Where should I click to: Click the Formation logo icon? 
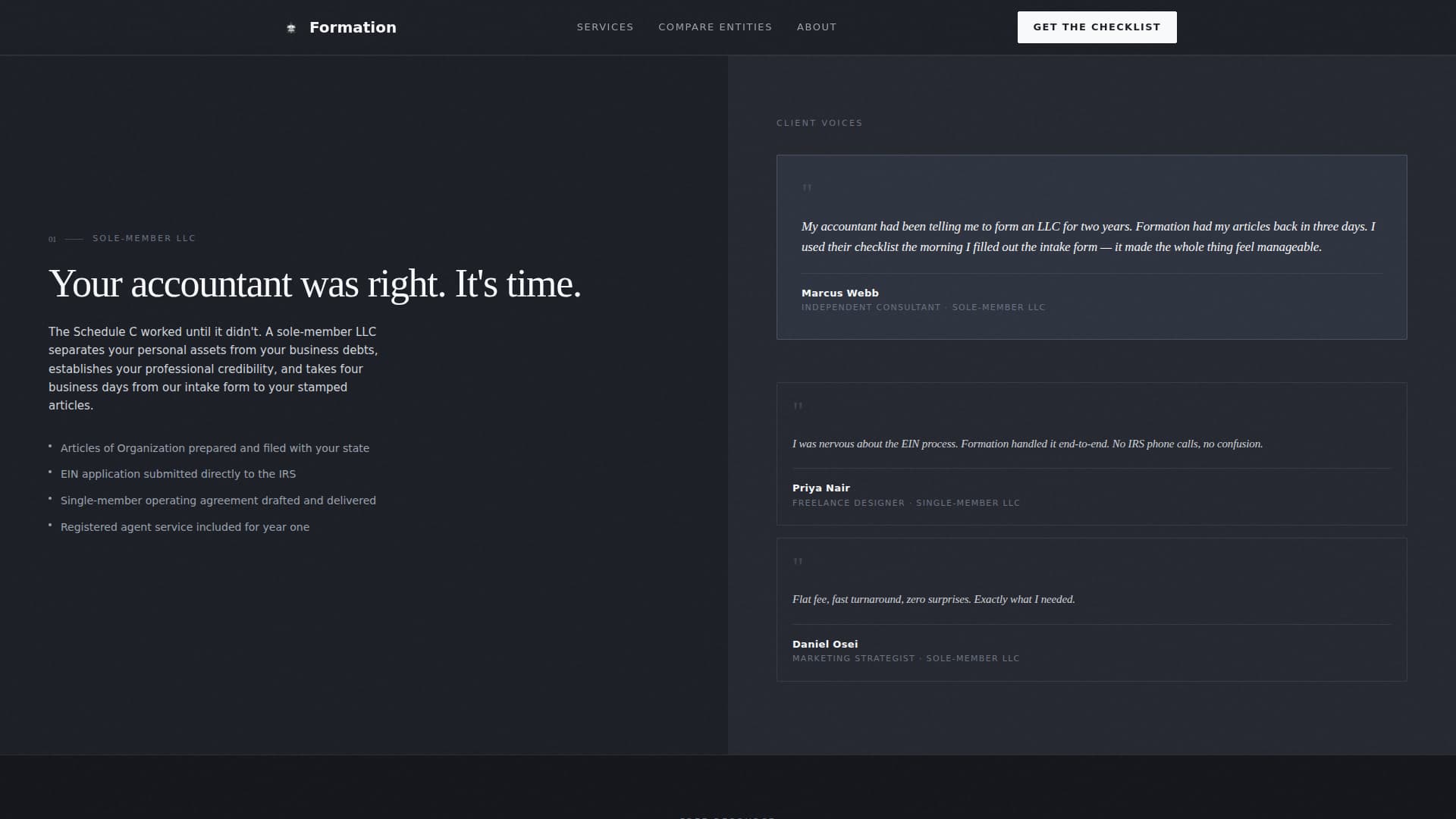click(291, 28)
